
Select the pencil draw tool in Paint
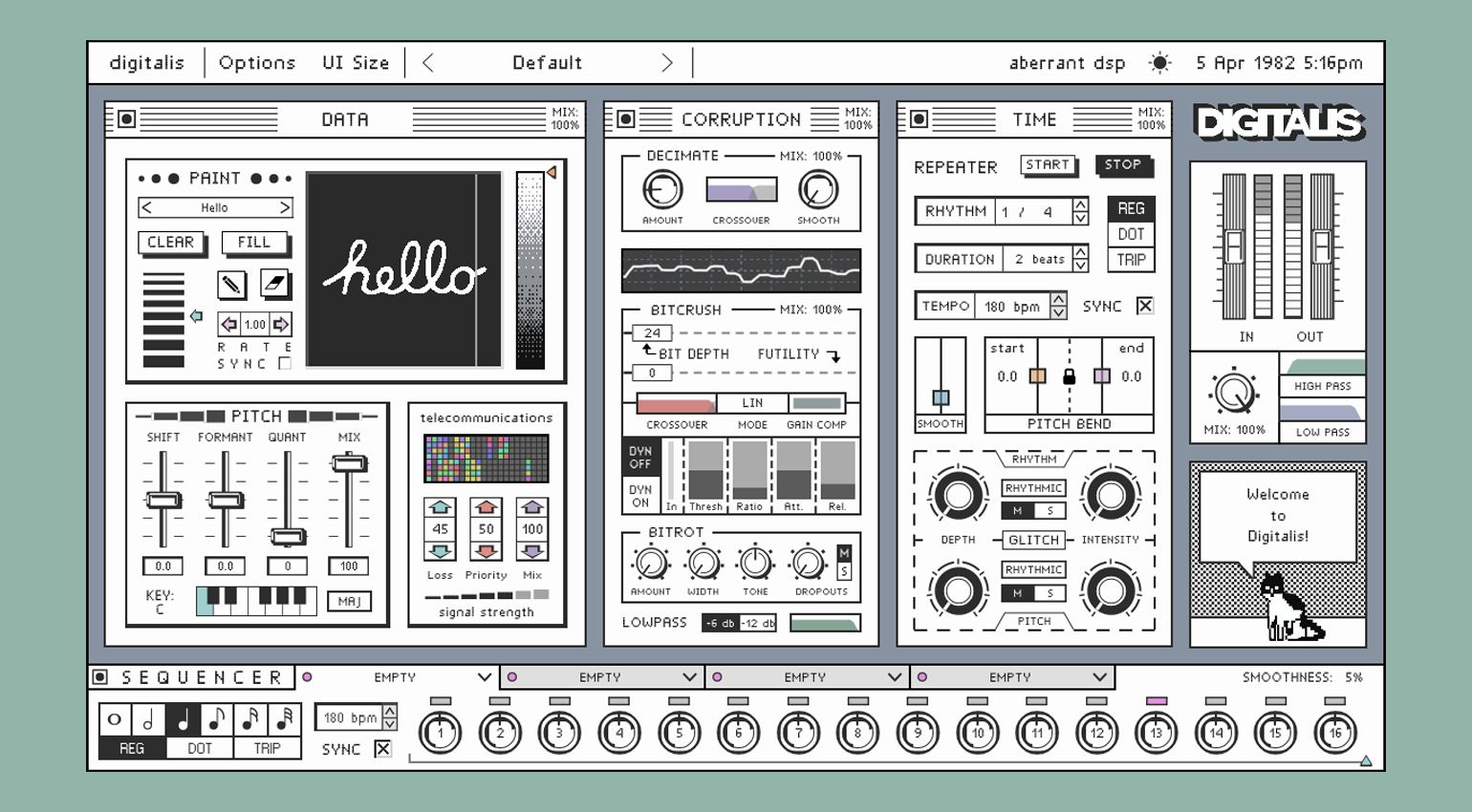(x=231, y=284)
